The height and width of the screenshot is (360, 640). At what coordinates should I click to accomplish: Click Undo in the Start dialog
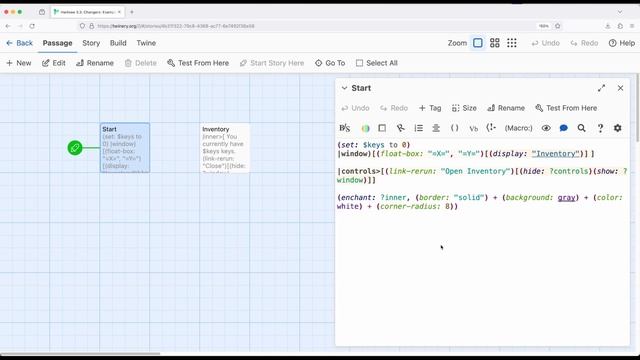[x=355, y=108]
